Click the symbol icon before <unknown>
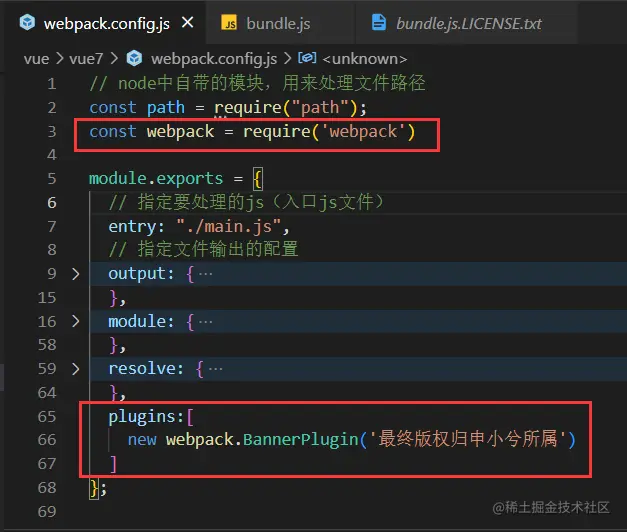This screenshot has height=532, width=627. pyautogui.click(x=307, y=58)
